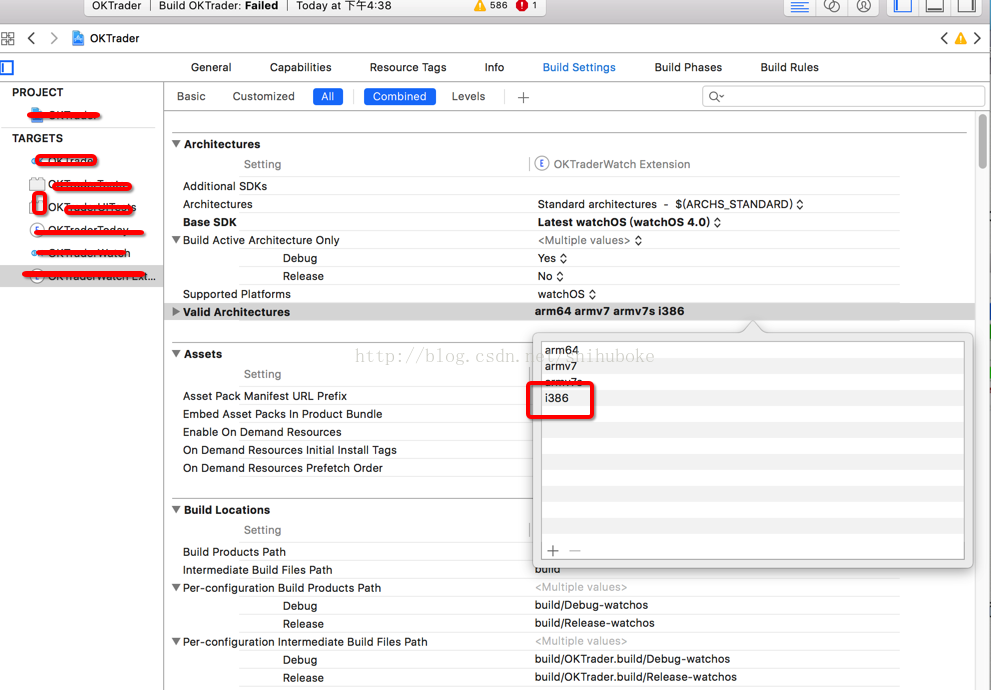
Task: Collapse Build Active Architecture Only row
Action: (176, 240)
